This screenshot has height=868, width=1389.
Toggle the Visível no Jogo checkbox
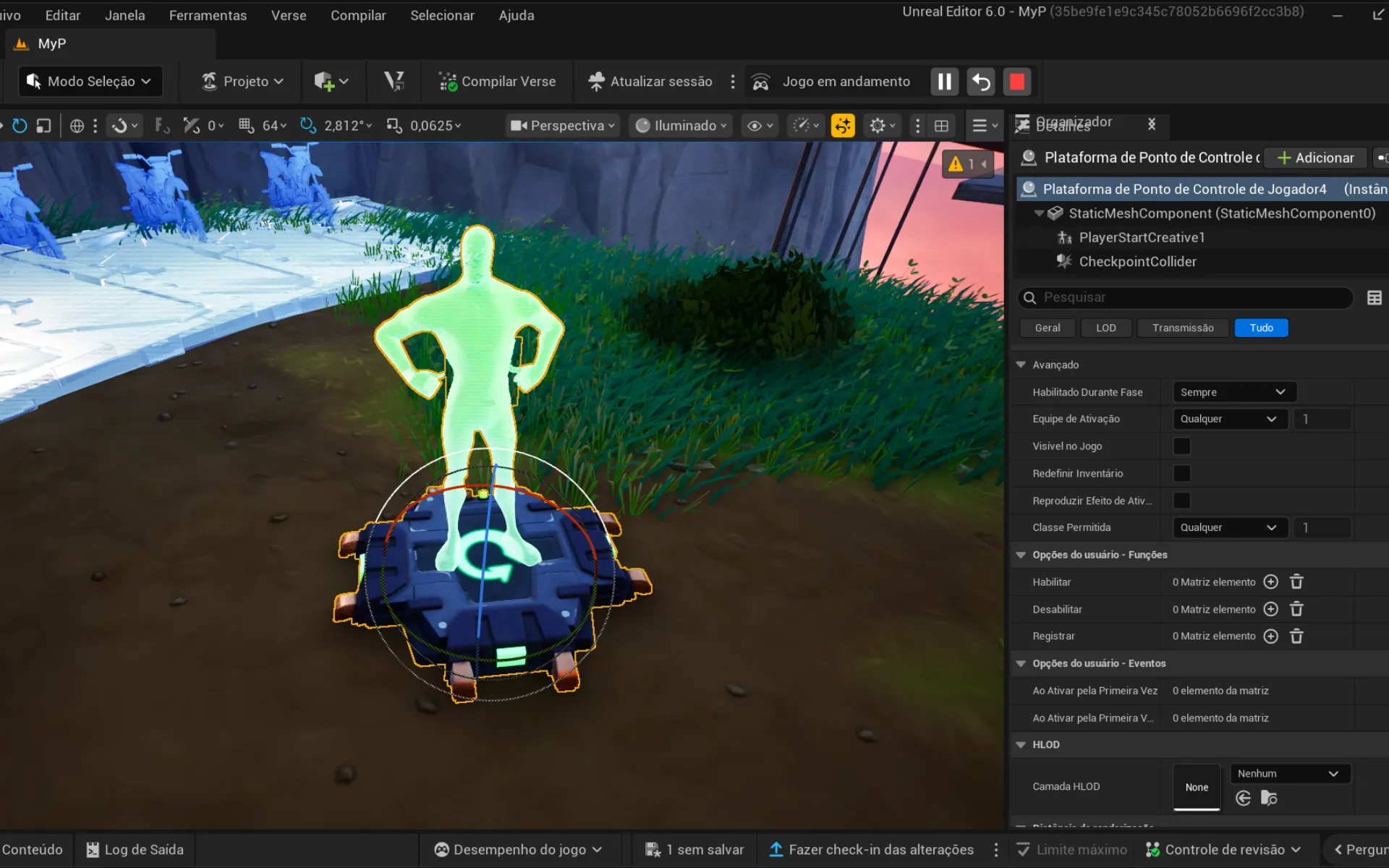pos(1181,446)
